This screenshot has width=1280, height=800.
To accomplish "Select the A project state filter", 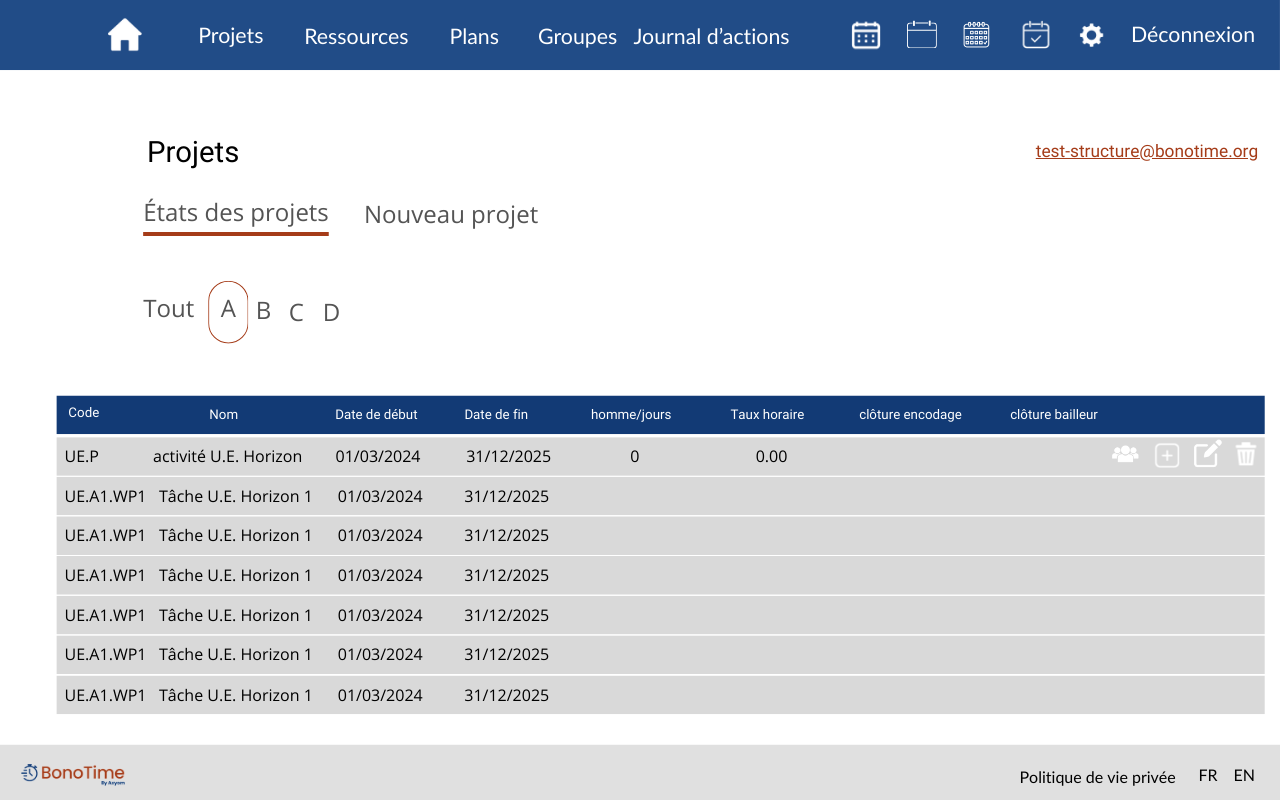I will click(228, 310).
